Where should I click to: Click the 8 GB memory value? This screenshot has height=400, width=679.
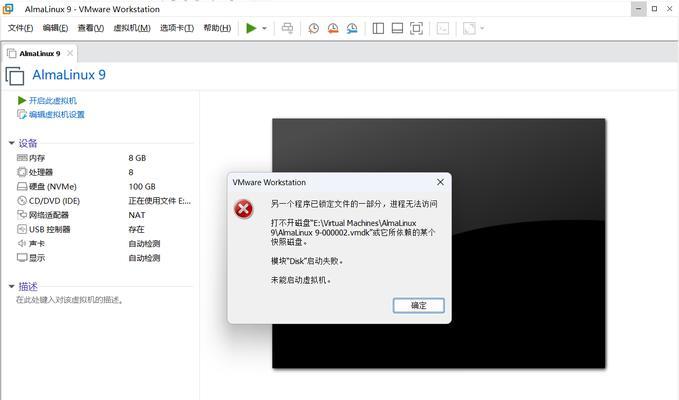[x=137, y=158]
